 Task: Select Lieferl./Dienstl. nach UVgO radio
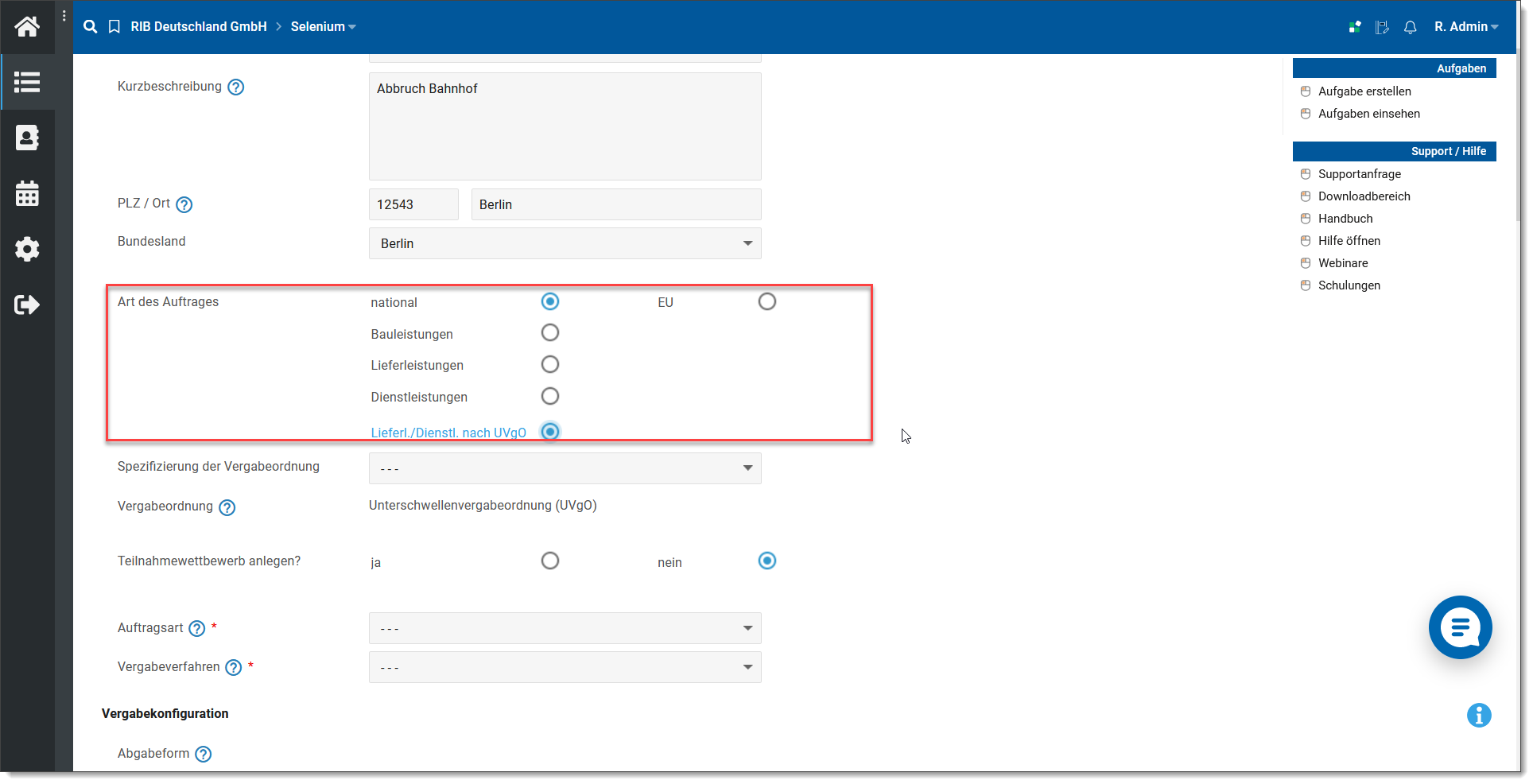coord(550,431)
